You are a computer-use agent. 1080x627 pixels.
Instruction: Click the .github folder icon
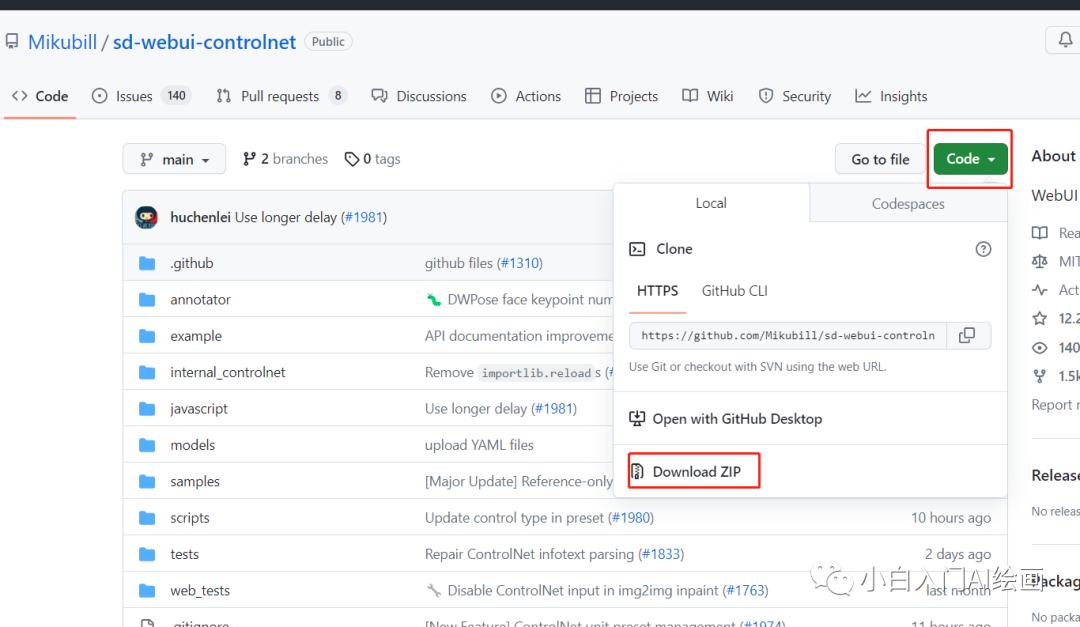pos(147,263)
